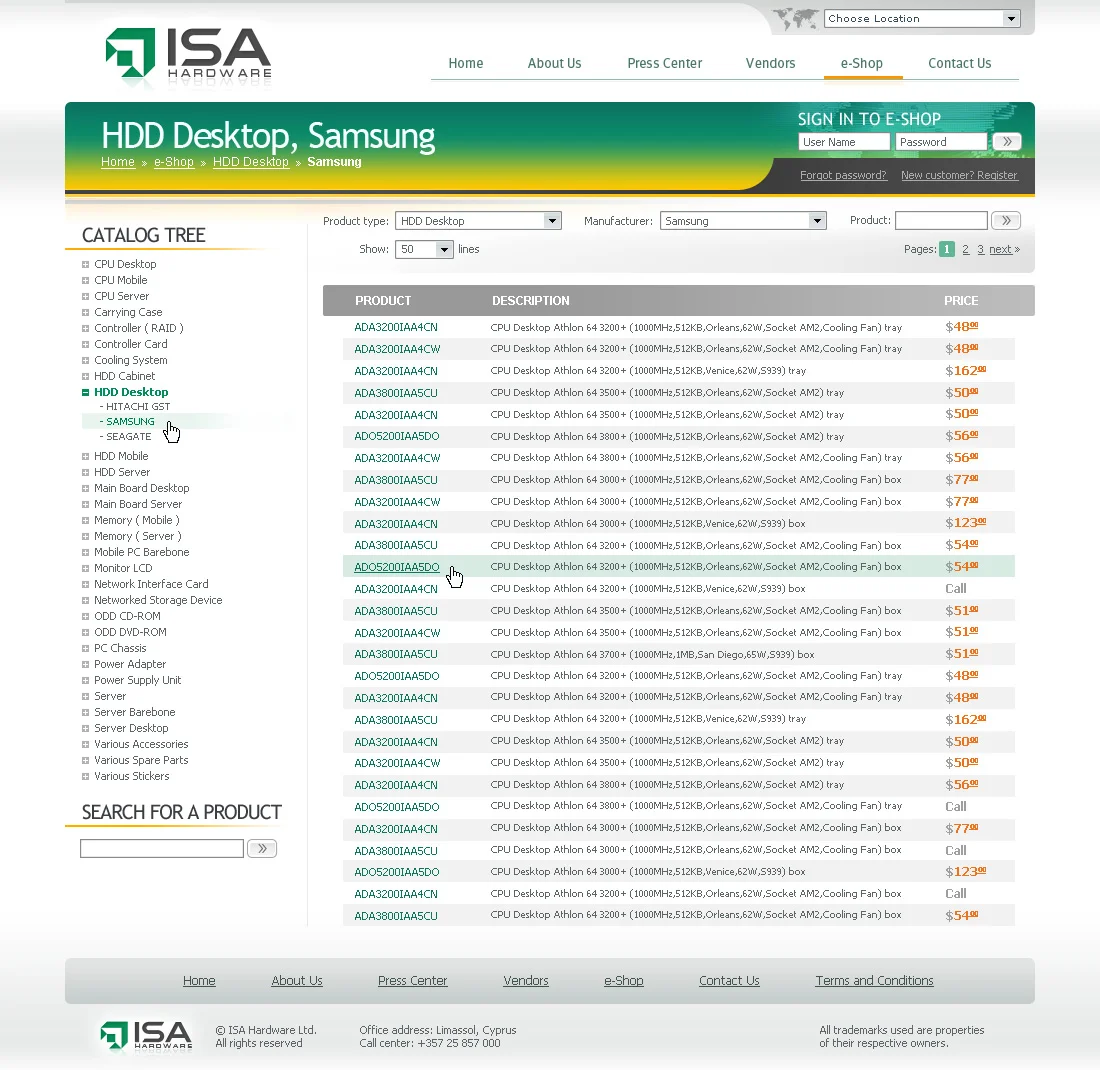Viewport: 1100px width, 1070px height.
Task: Open the Various Stickers category
Action: click(x=131, y=776)
